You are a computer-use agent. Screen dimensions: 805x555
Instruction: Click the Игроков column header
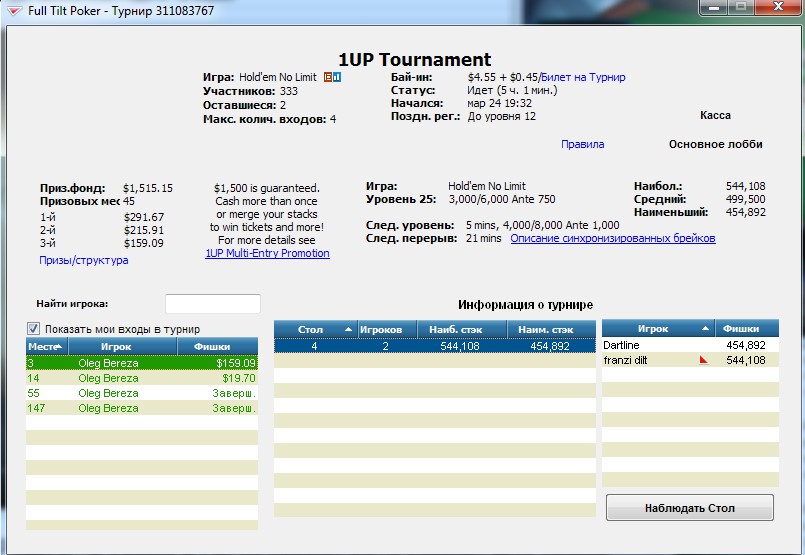387,330
